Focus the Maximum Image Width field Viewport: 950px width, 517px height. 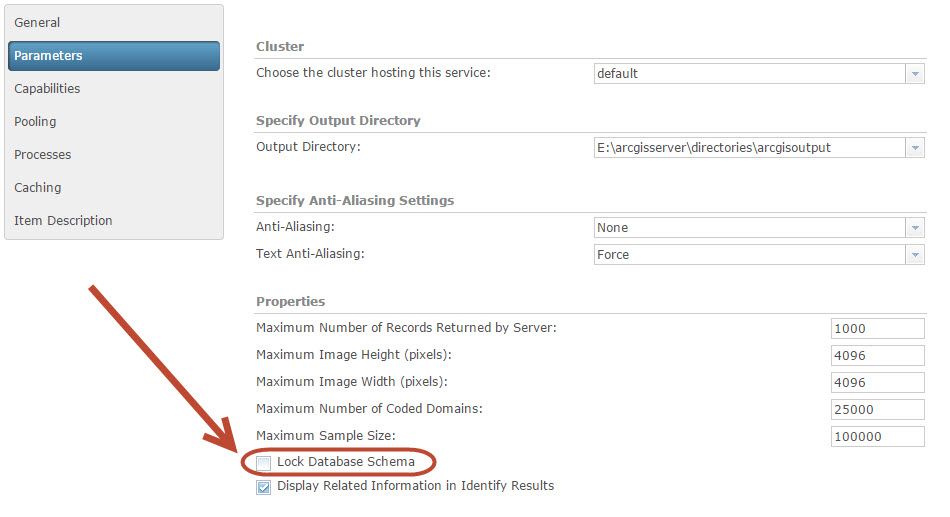pos(877,383)
